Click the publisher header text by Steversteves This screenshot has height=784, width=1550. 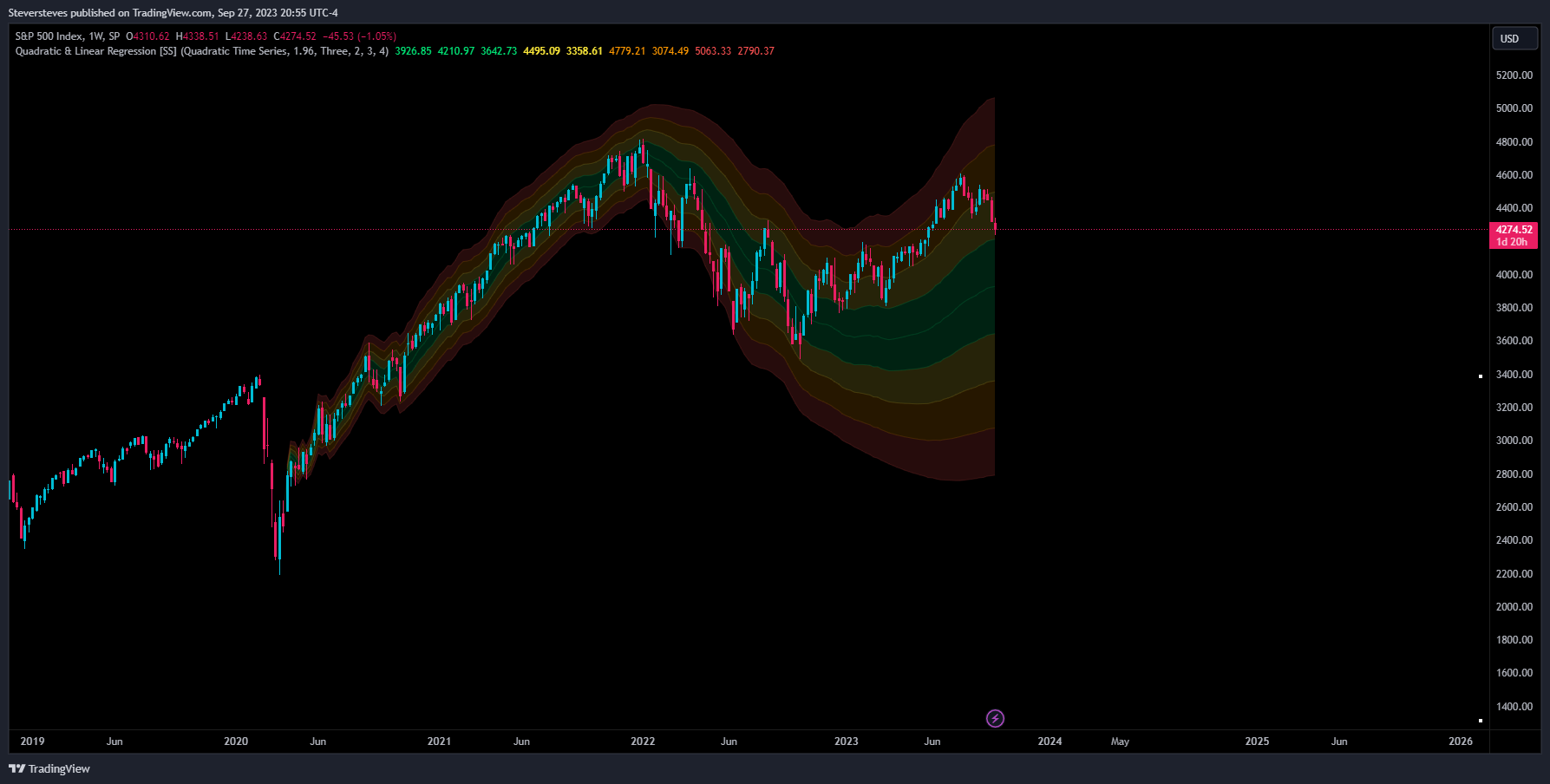(x=173, y=13)
